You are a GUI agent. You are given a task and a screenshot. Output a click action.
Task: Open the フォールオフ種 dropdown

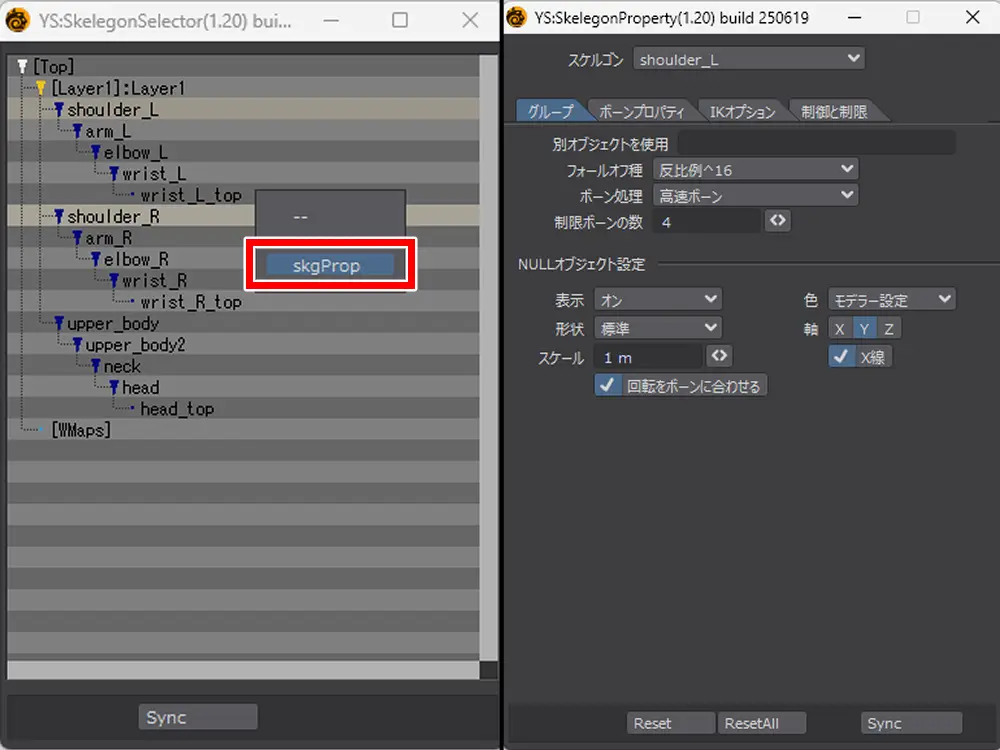755,170
